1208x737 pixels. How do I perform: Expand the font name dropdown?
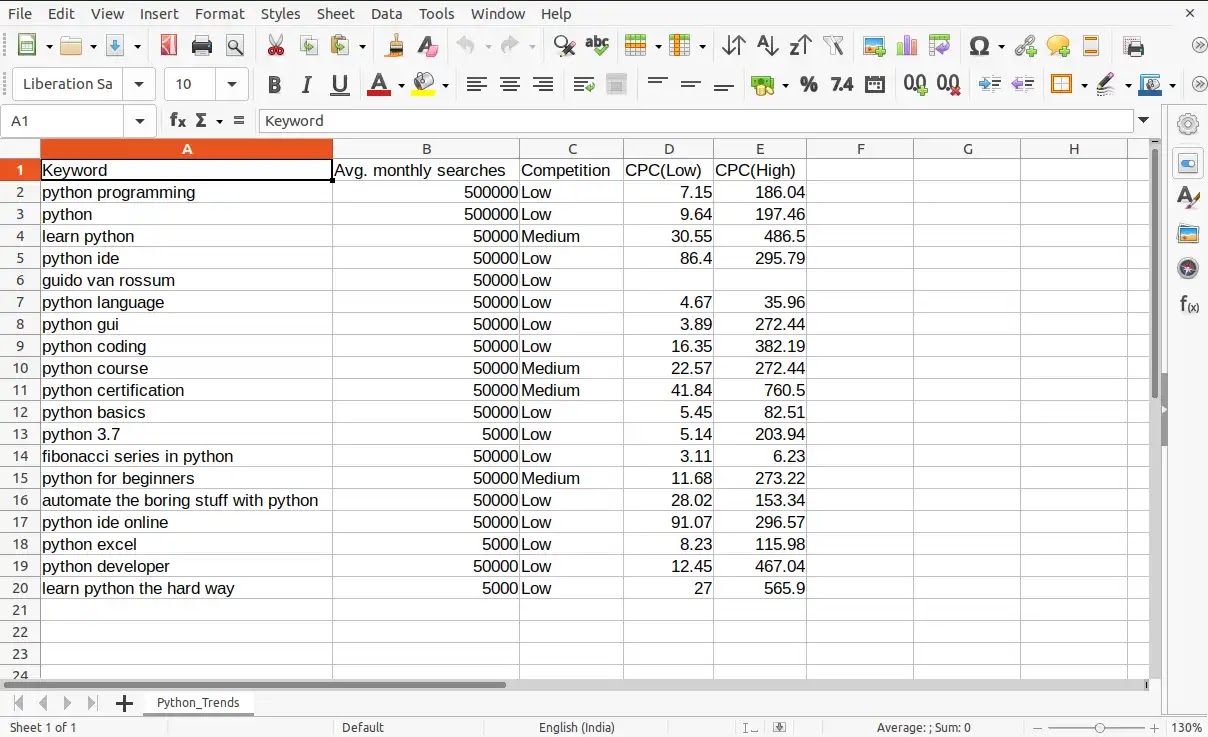pyautogui.click(x=139, y=85)
